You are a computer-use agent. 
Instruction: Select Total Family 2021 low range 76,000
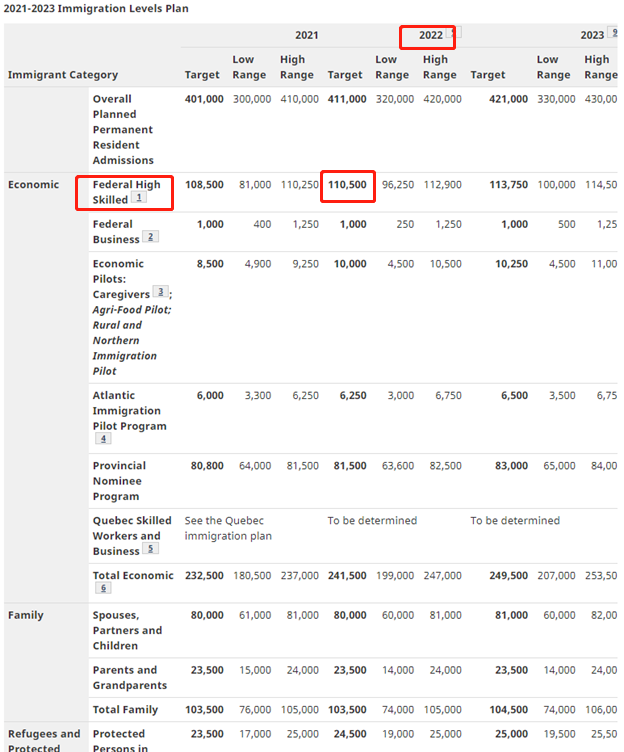click(255, 710)
